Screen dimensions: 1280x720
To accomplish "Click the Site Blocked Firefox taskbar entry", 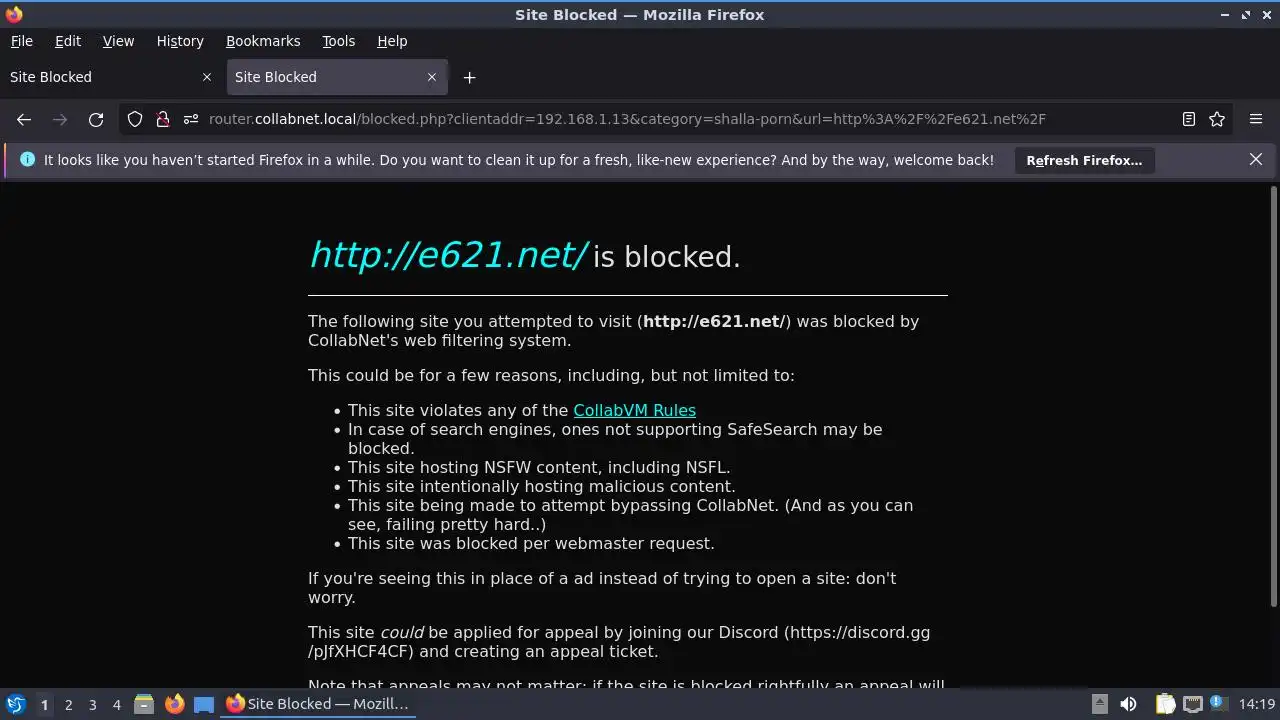I will (x=317, y=704).
